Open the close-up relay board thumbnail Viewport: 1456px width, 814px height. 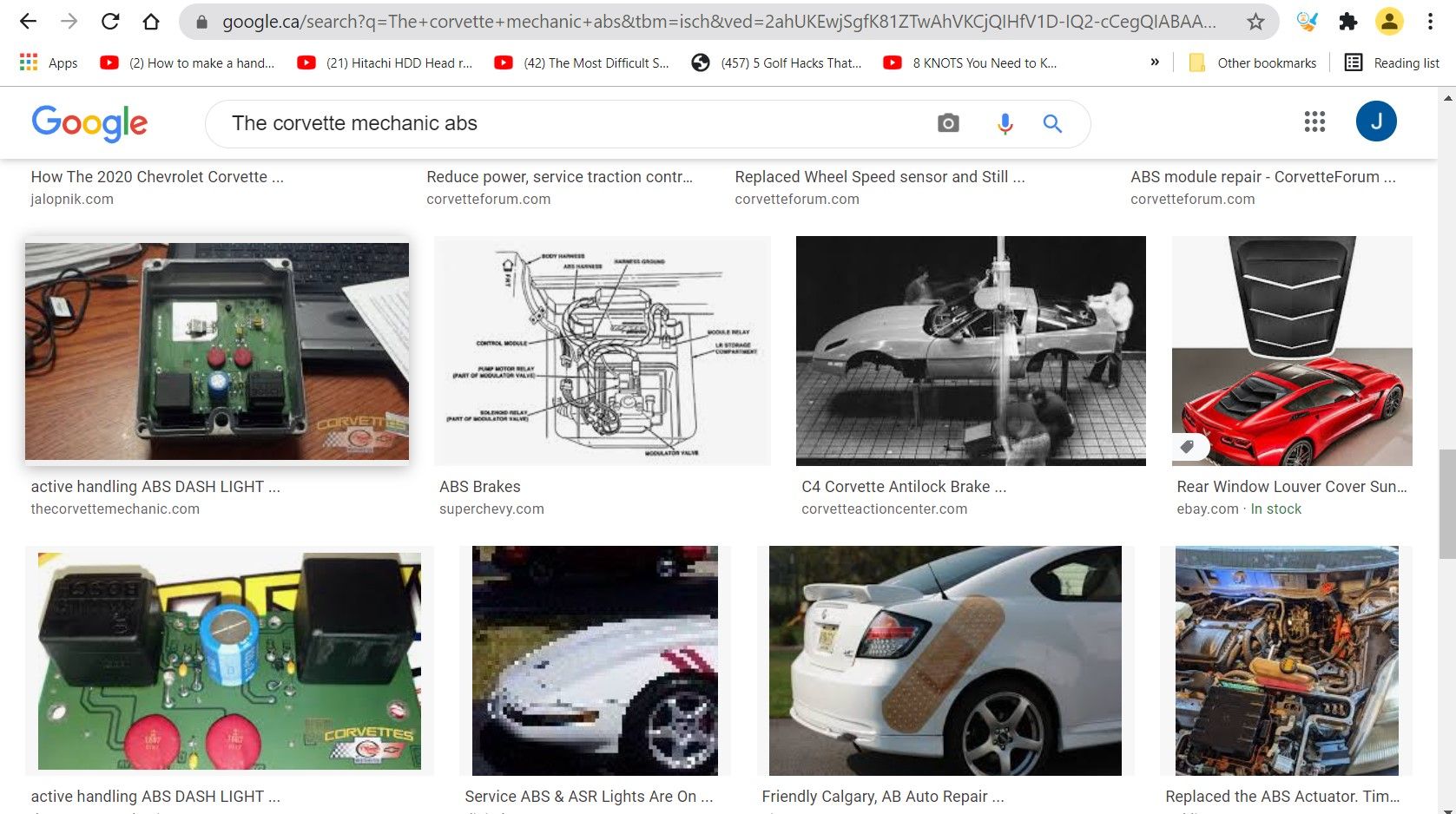coord(229,661)
